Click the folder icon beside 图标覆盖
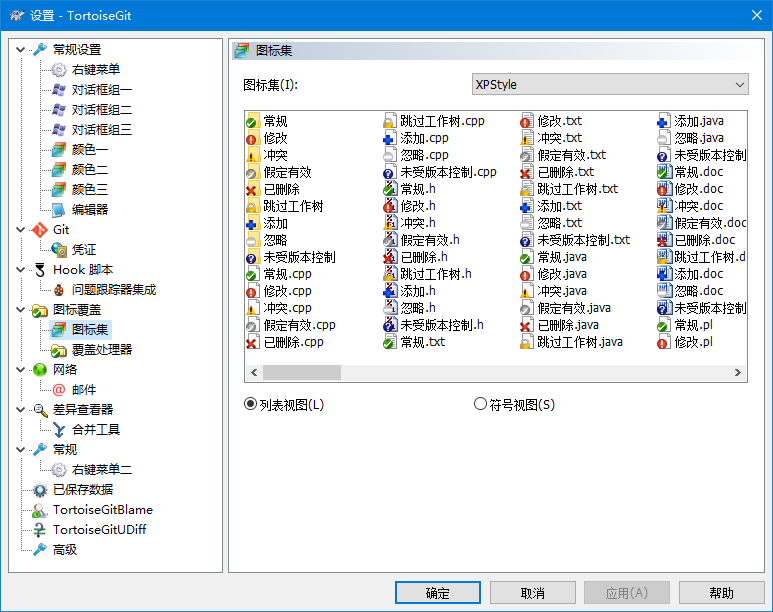The width and height of the screenshot is (773, 612). [40, 310]
